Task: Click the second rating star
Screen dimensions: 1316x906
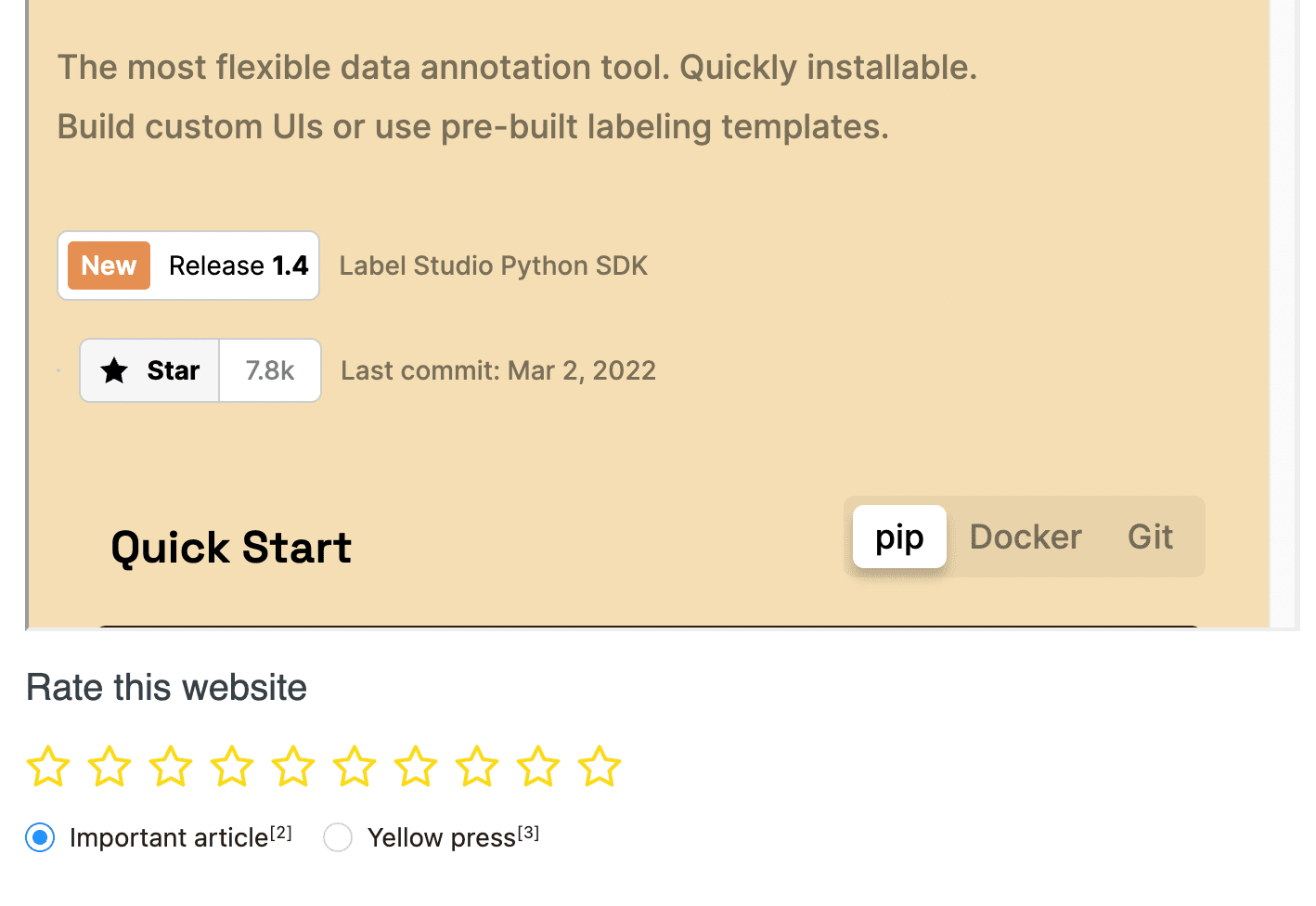Action: [x=110, y=767]
